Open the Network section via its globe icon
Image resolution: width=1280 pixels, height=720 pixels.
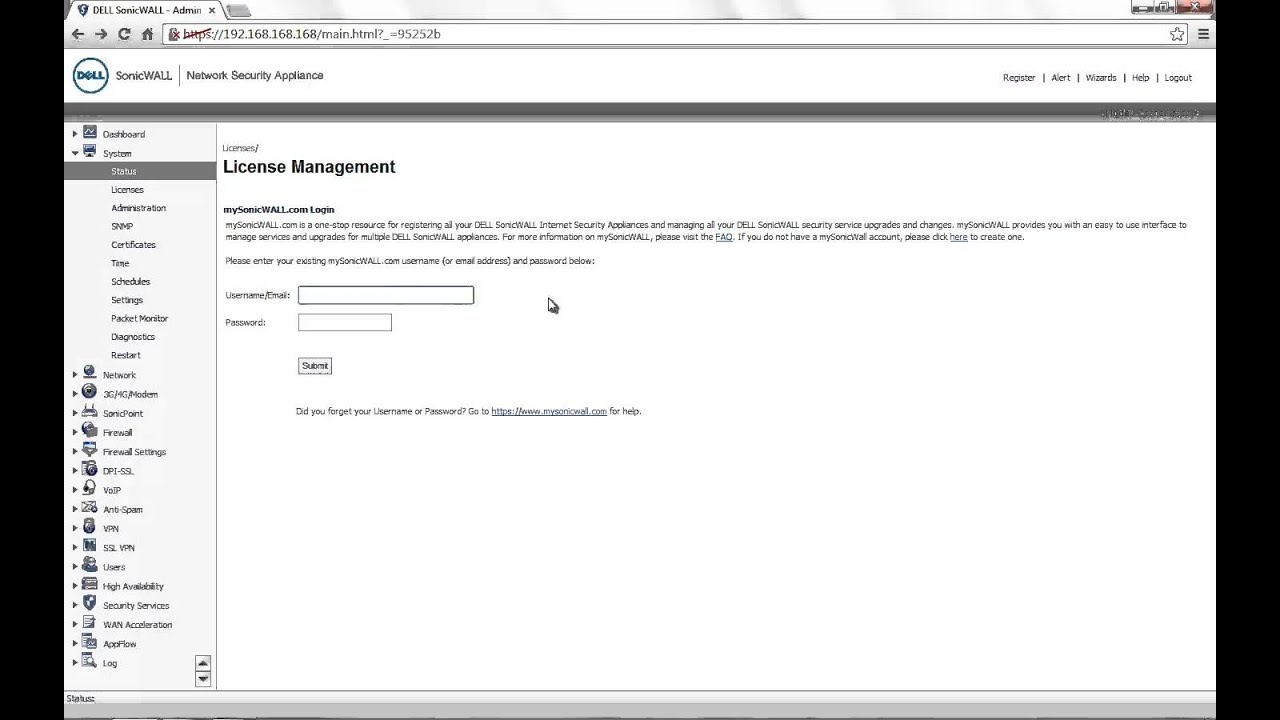[89, 374]
